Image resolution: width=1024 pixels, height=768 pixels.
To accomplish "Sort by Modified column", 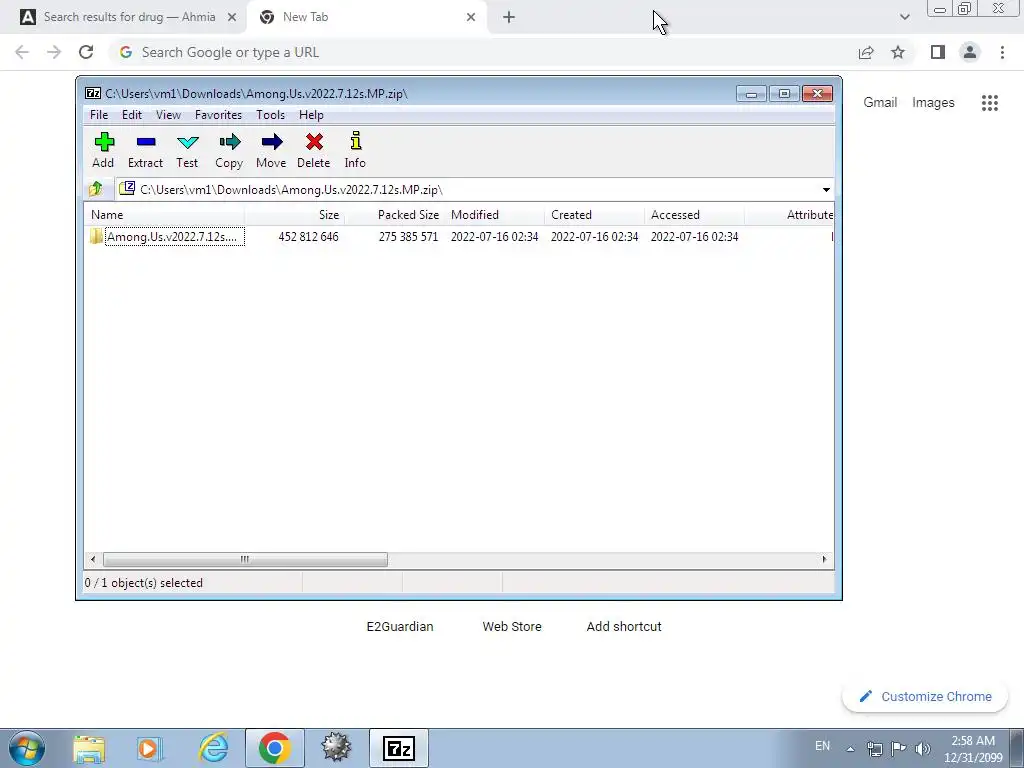I will tap(494, 215).
